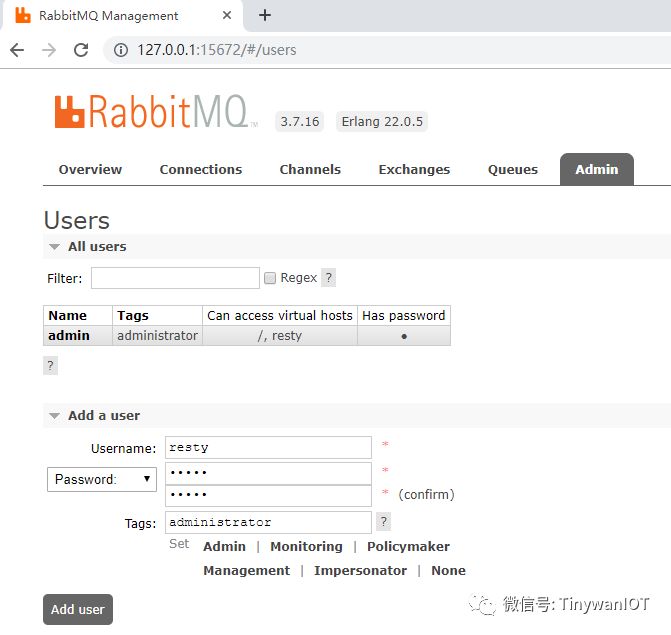Switch to the Connections tab
The width and height of the screenshot is (671, 635).
[201, 169]
